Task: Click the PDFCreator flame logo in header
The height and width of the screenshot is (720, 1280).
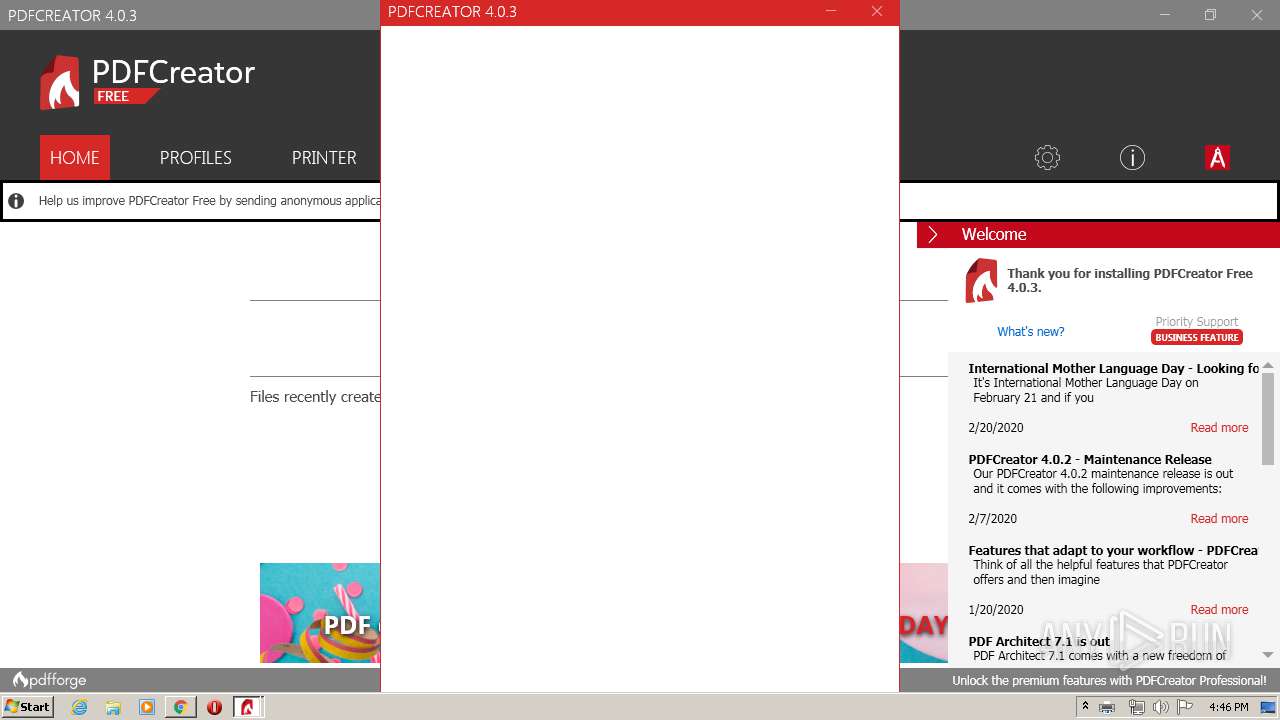Action: pos(60,82)
